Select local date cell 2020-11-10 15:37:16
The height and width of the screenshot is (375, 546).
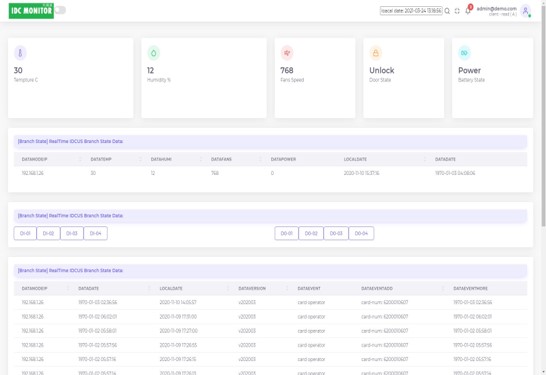pos(361,173)
